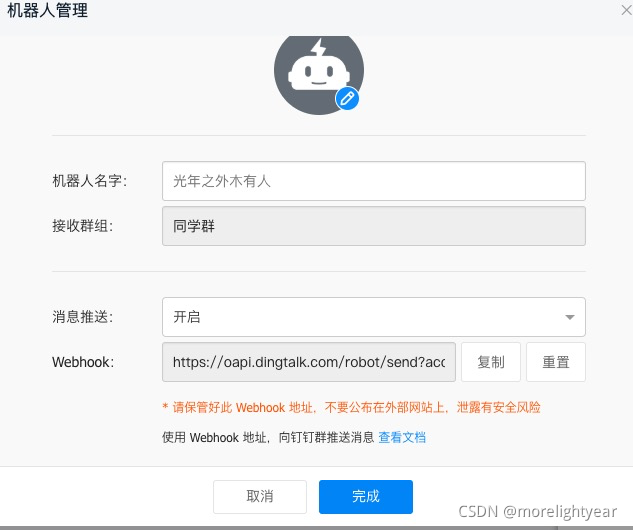
Task: Click the text 使用 Webhook 地址，向钉钉群推送消息
Action: pyautogui.click(x=268, y=437)
